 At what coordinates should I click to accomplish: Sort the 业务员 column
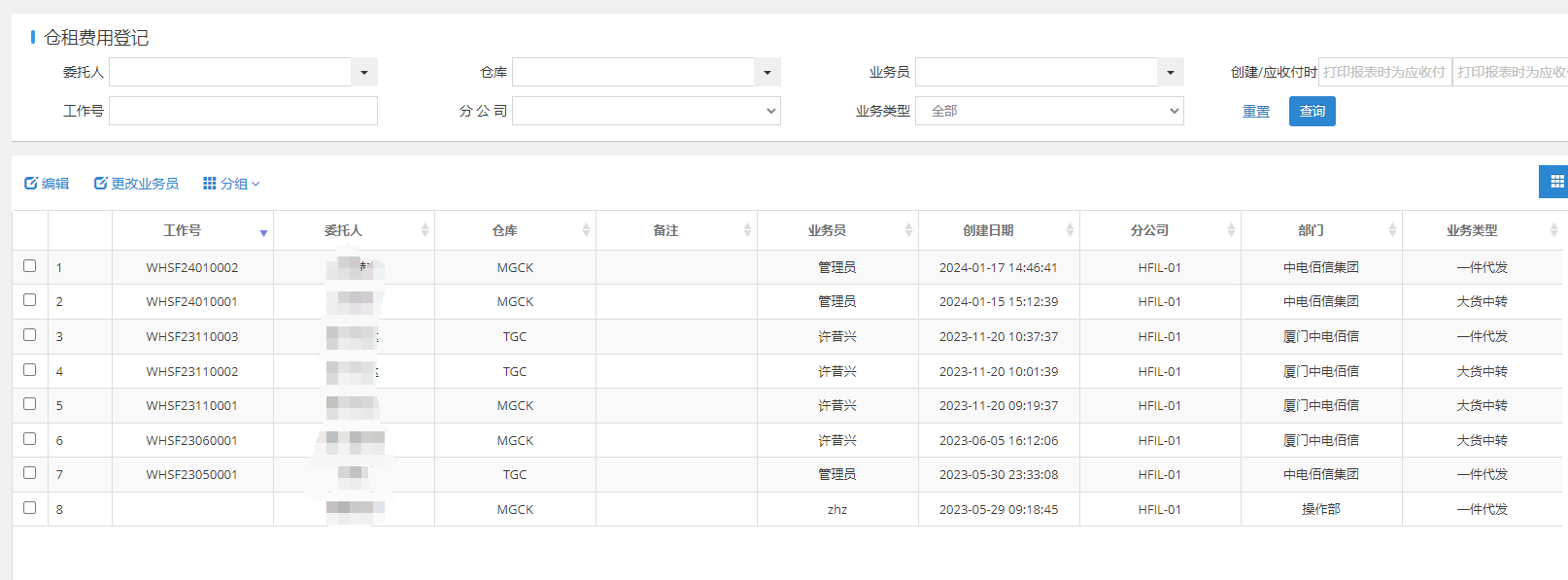(x=908, y=230)
